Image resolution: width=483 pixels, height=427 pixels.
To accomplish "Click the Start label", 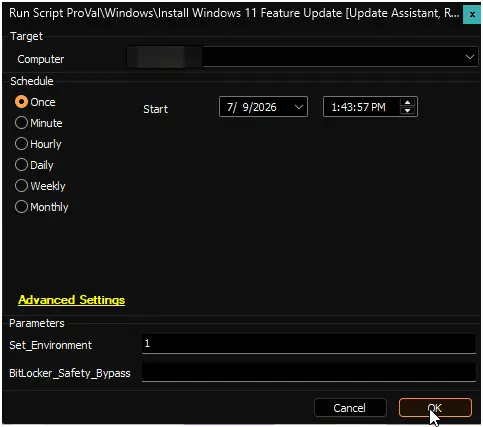I will pos(155,109).
